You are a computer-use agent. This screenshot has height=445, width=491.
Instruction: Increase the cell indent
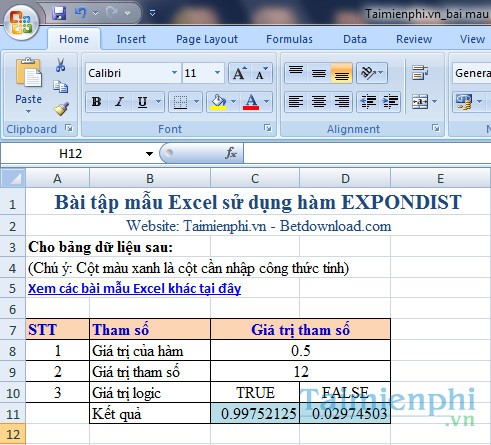(x=390, y=101)
